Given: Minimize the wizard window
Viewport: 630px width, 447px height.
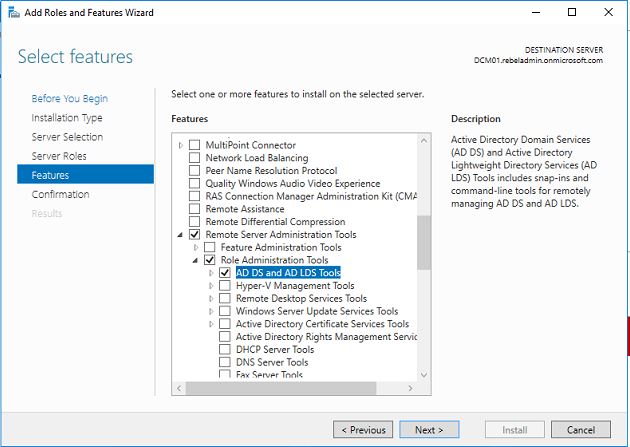Looking at the screenshot, I should pyautogui.click(x=536, y=12).
